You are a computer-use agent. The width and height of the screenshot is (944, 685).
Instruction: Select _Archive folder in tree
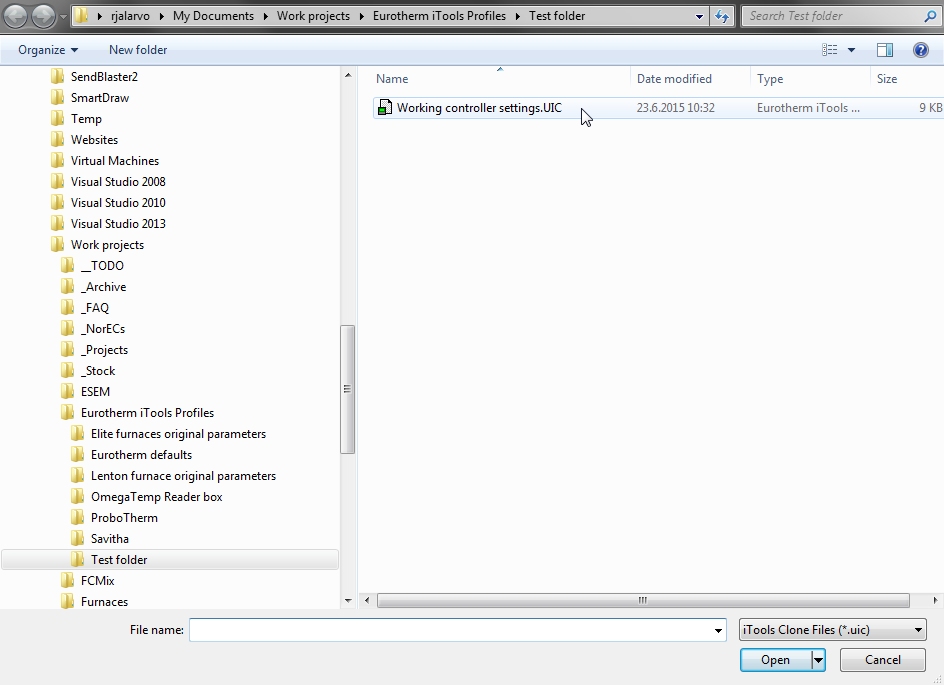coord(104,287)
